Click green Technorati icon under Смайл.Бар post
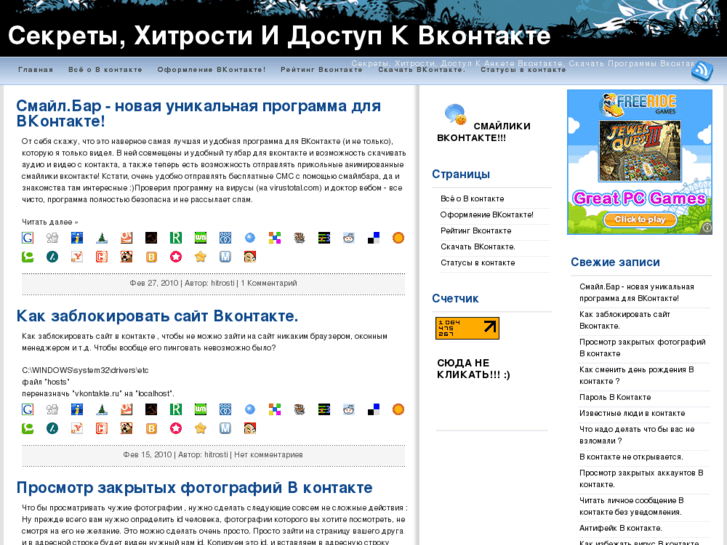The image size is (727, 545). tap(28, 256)
